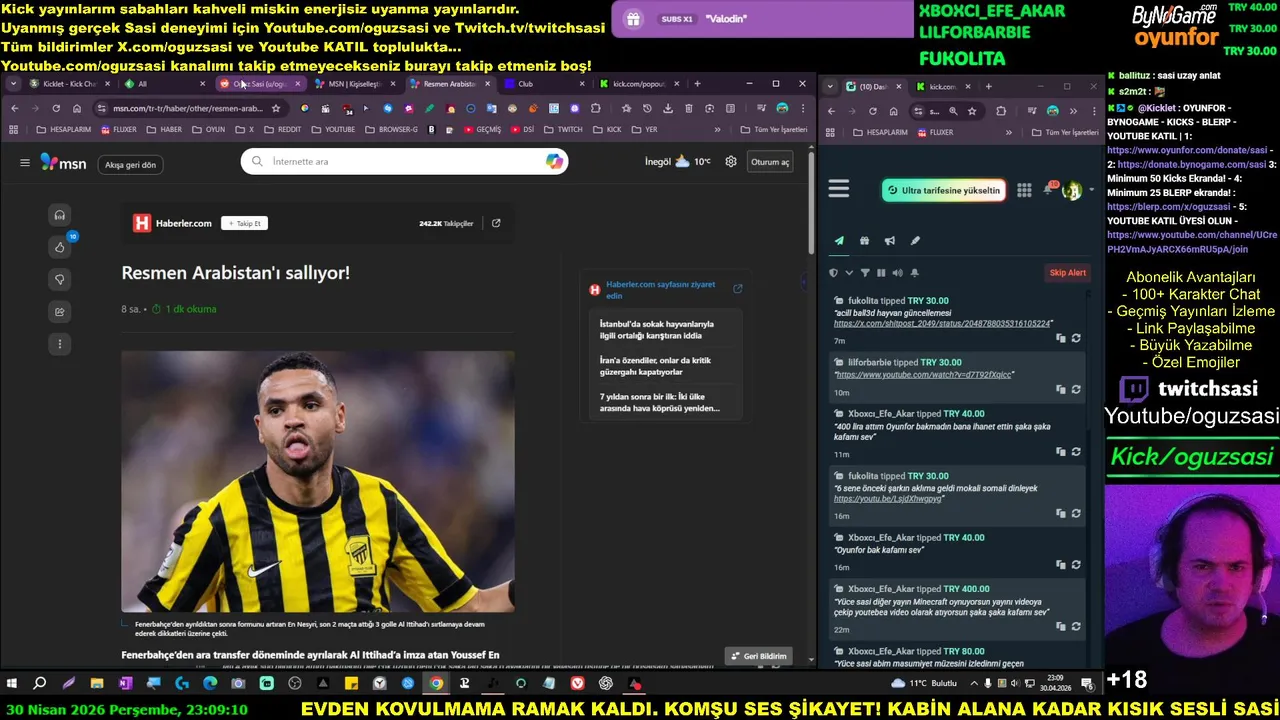Replay Xboxcı_Efe_Akar's TRY 400.00 alert
The image size is (1280, 720).
1076,627
